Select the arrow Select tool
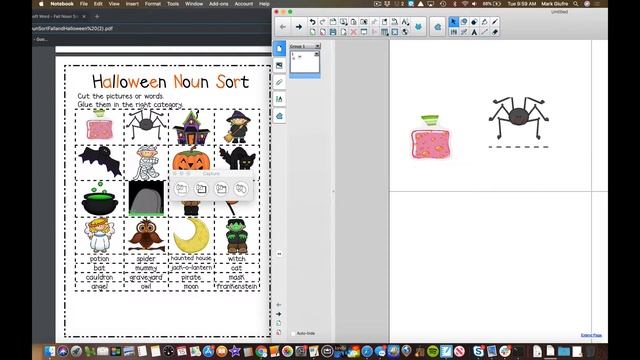Viewport: 640px width, 360px height. (453, 22)
